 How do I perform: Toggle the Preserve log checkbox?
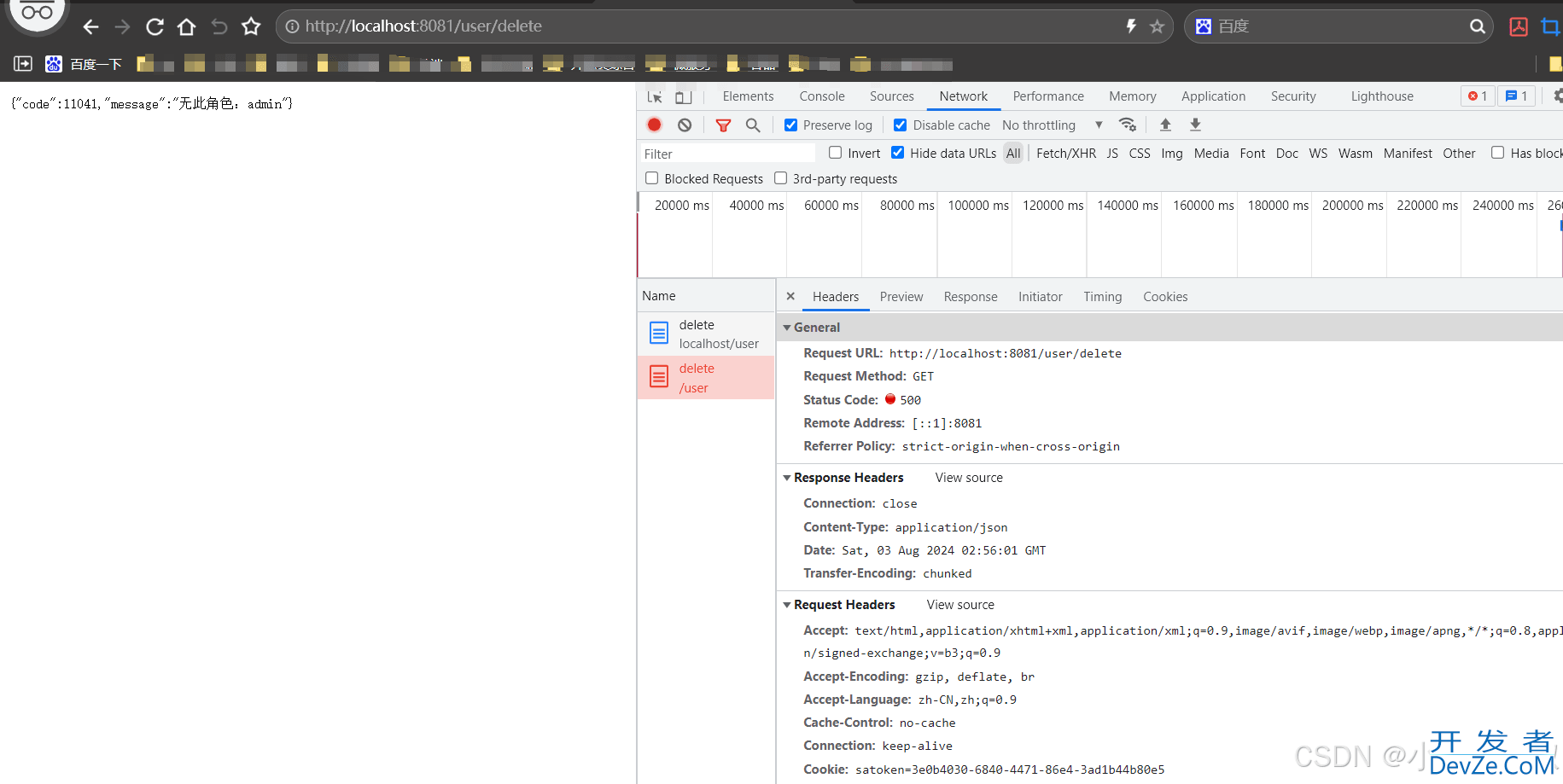(x=791, y=125)
